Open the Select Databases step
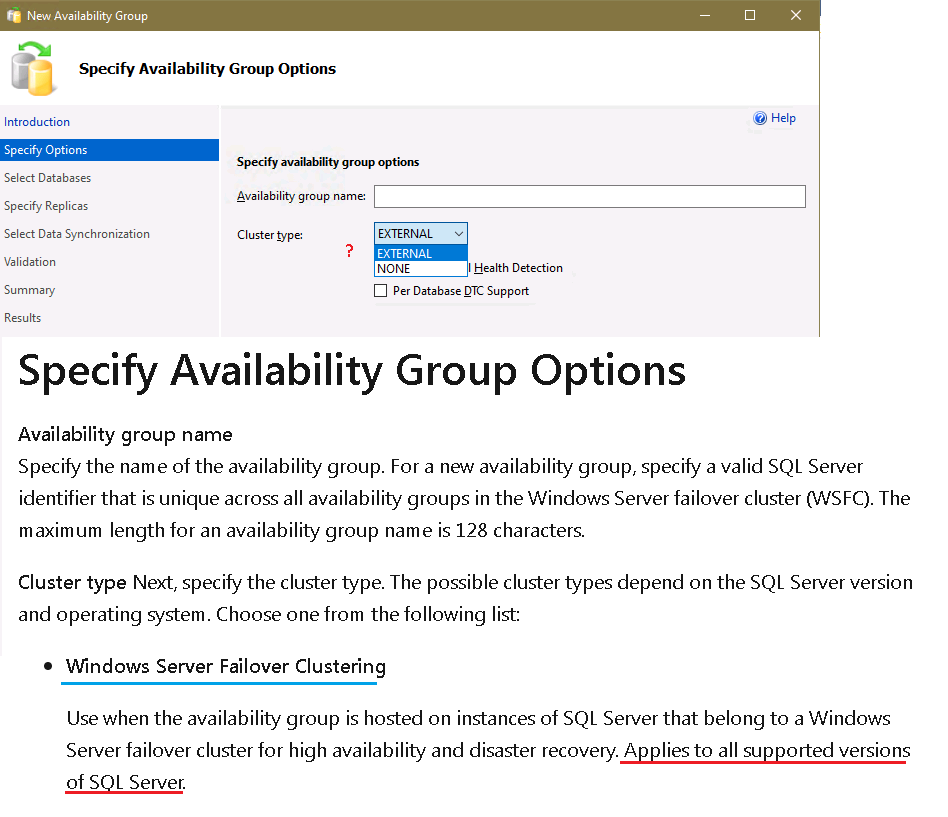 (47, 178)
